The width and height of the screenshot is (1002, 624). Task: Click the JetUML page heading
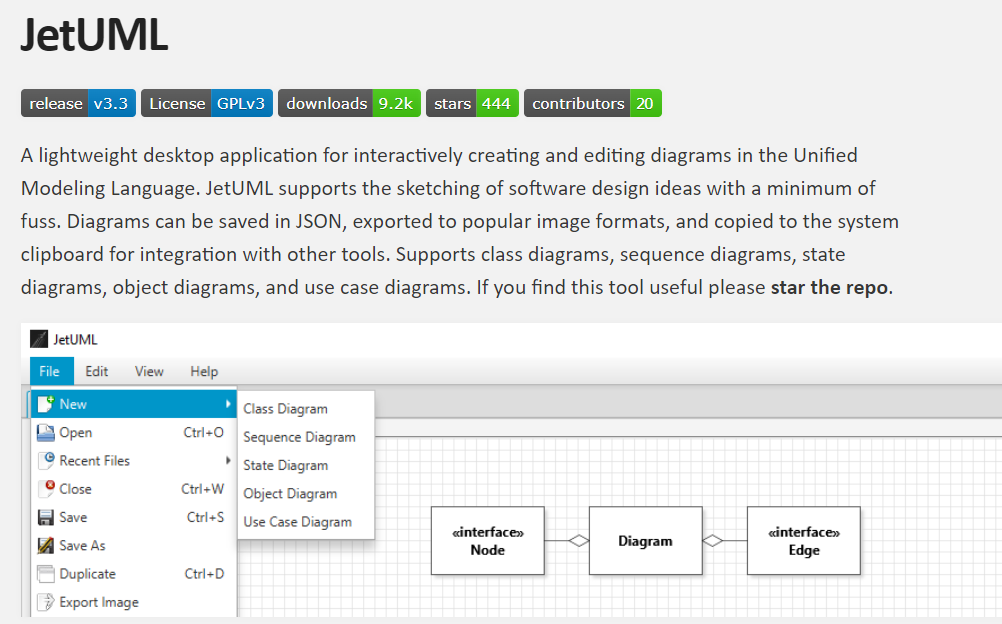click(x=94, y=35)
